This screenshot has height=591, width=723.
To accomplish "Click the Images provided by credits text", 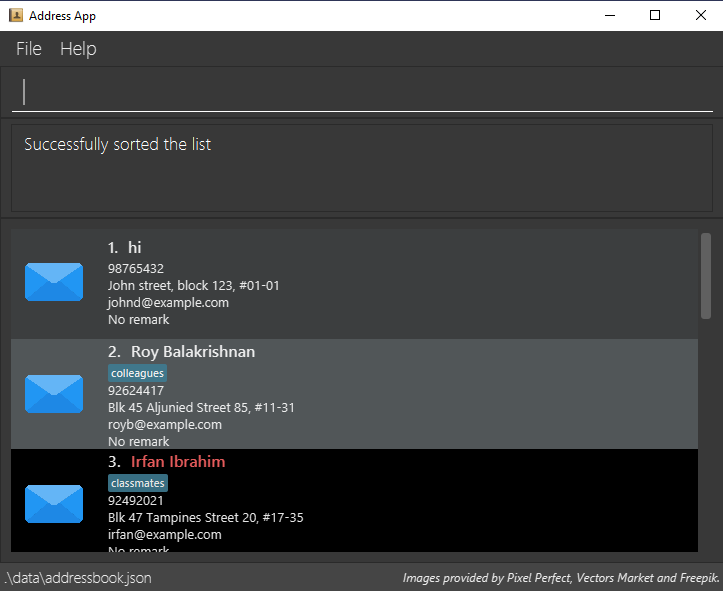I will coord(561,578).
